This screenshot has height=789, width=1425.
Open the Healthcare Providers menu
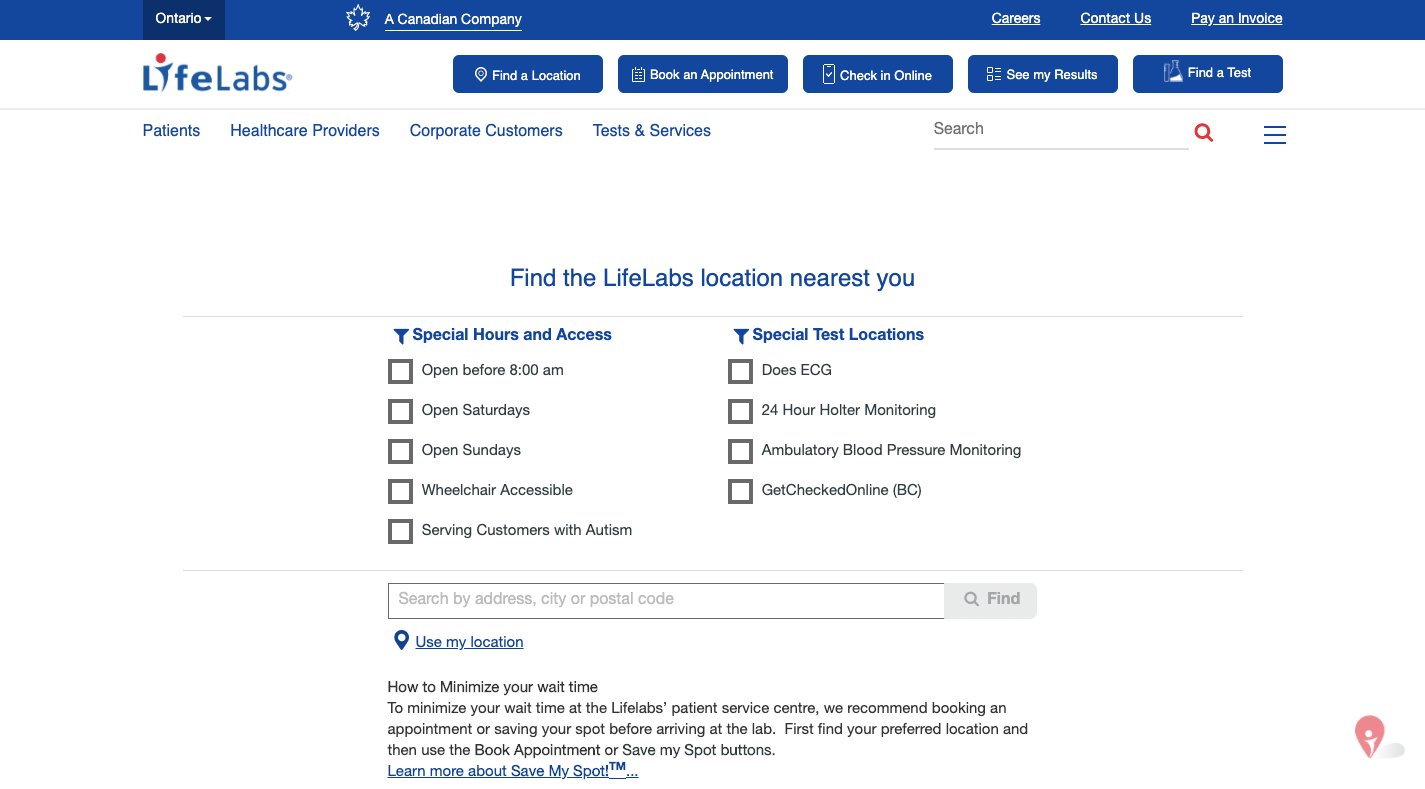pyautogui.click(x=305, y=131)
